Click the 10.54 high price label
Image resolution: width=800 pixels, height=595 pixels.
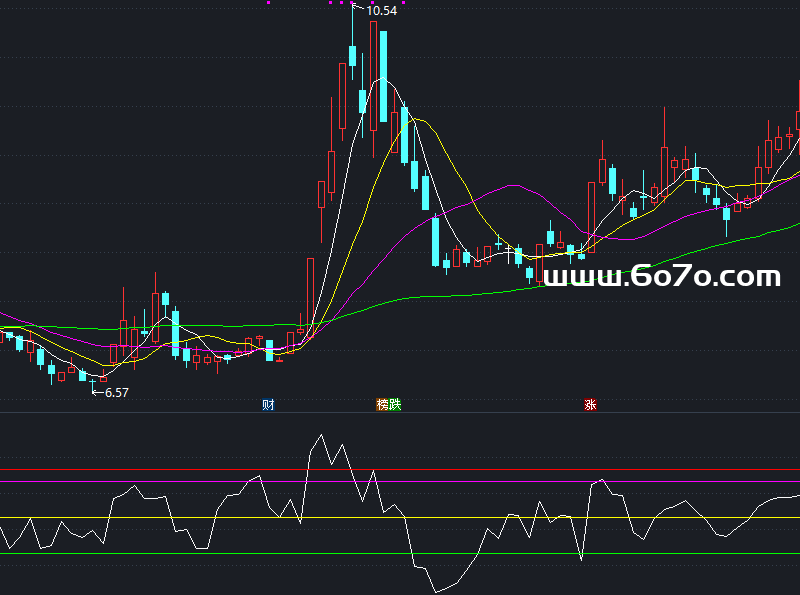381,11
